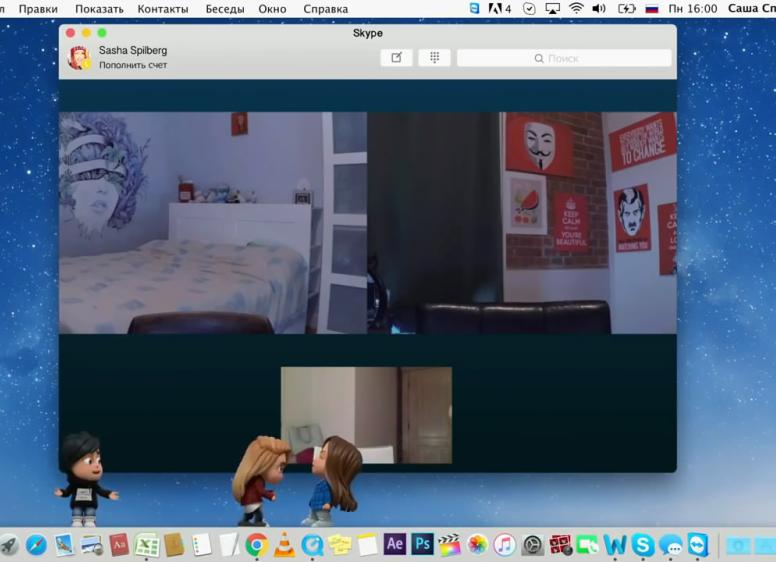Screen dimensions: 776x562
Task: Open the Skype dial pad
Action: [434, 57]
